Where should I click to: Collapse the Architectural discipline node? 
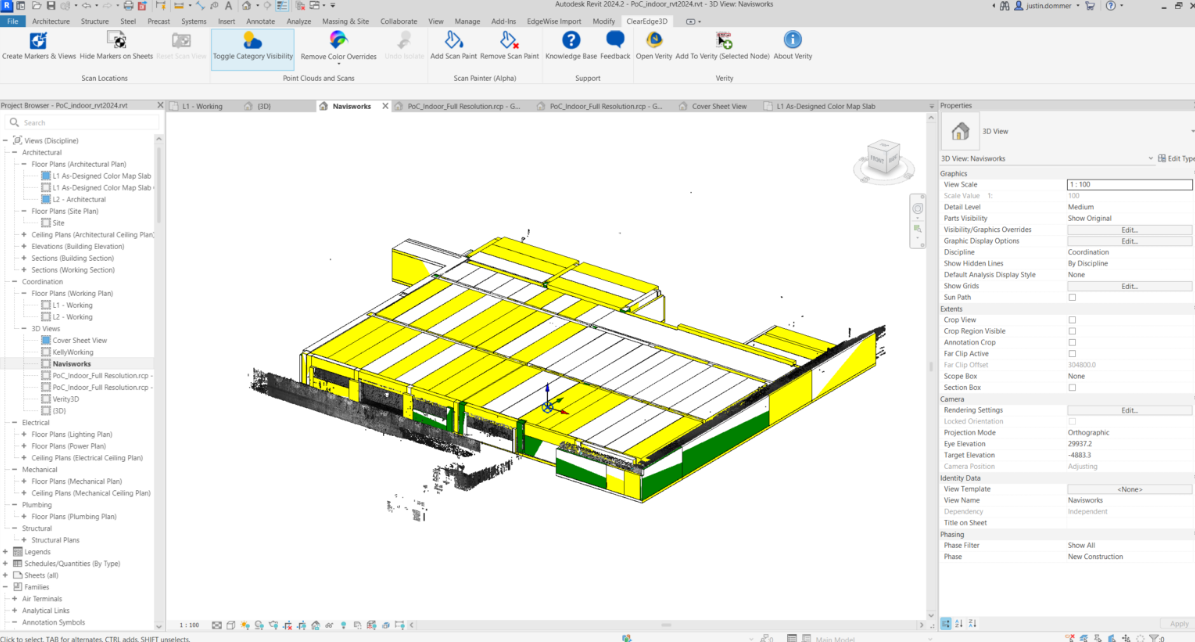15,153
